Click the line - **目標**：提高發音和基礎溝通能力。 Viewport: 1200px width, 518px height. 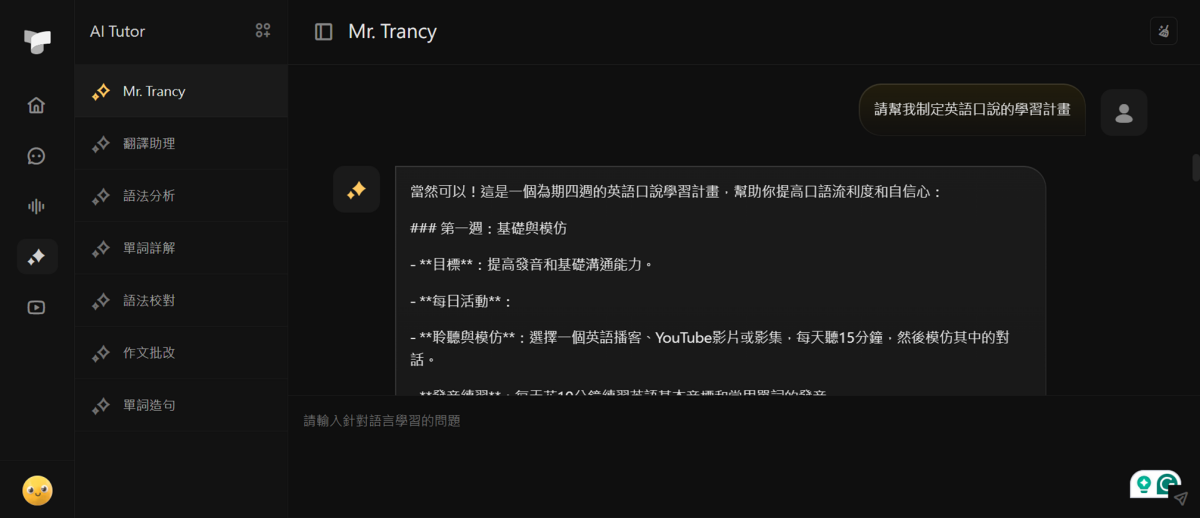pos(531,265)
